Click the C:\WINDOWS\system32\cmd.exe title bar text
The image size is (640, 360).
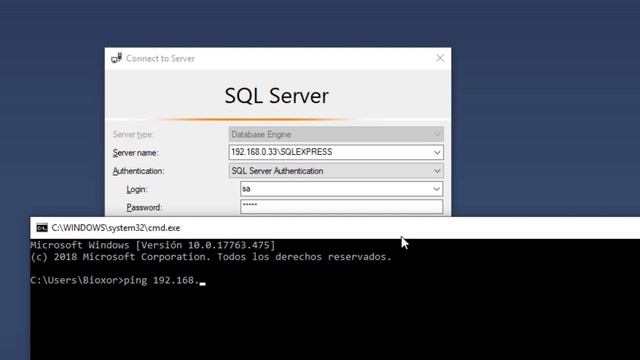tap(116, 228)
